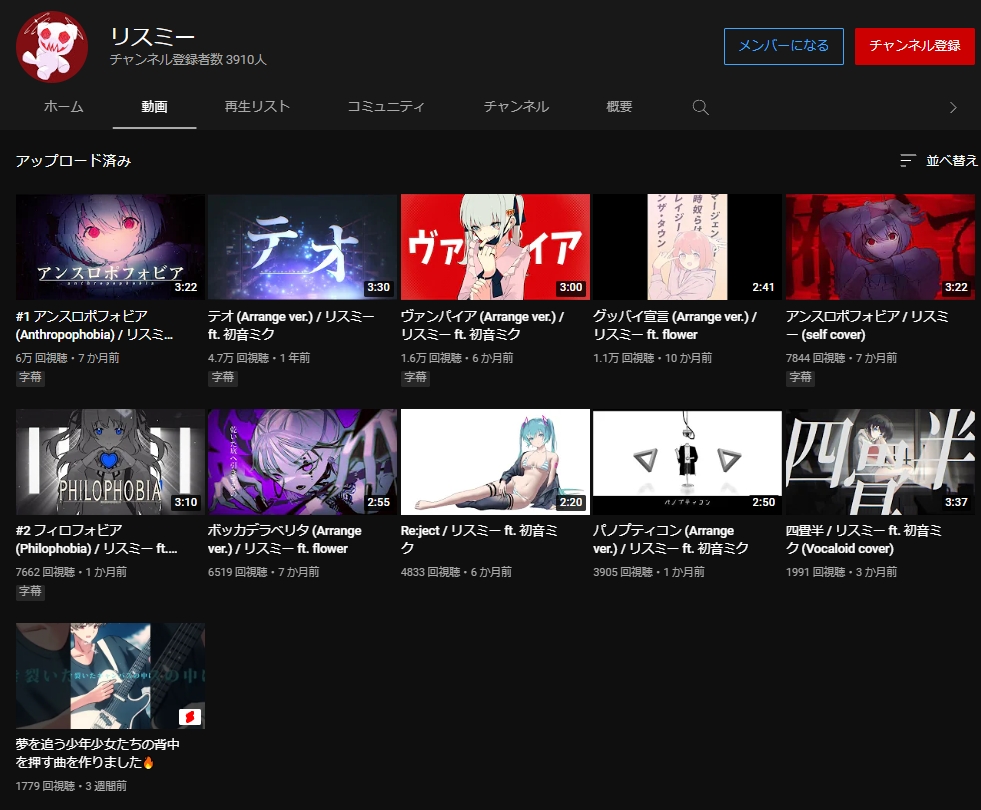Screen dimensions: 981x810
Task: Click subscriber count チャンネル登録者数 3910人
Action: tap(188, 59)
